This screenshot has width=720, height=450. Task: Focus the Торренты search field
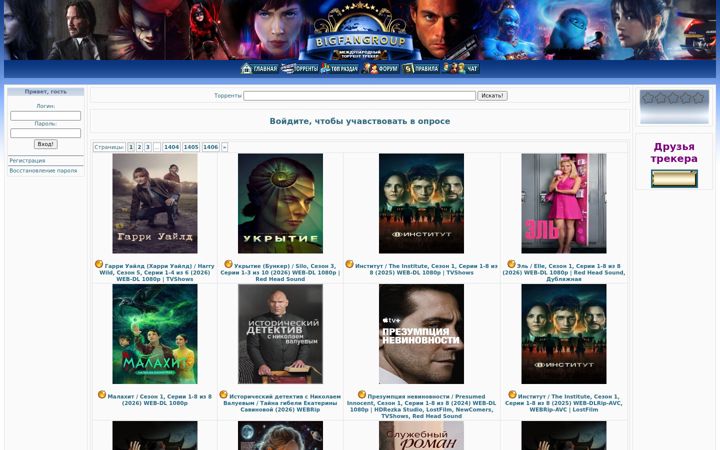(x=360, y=96)
